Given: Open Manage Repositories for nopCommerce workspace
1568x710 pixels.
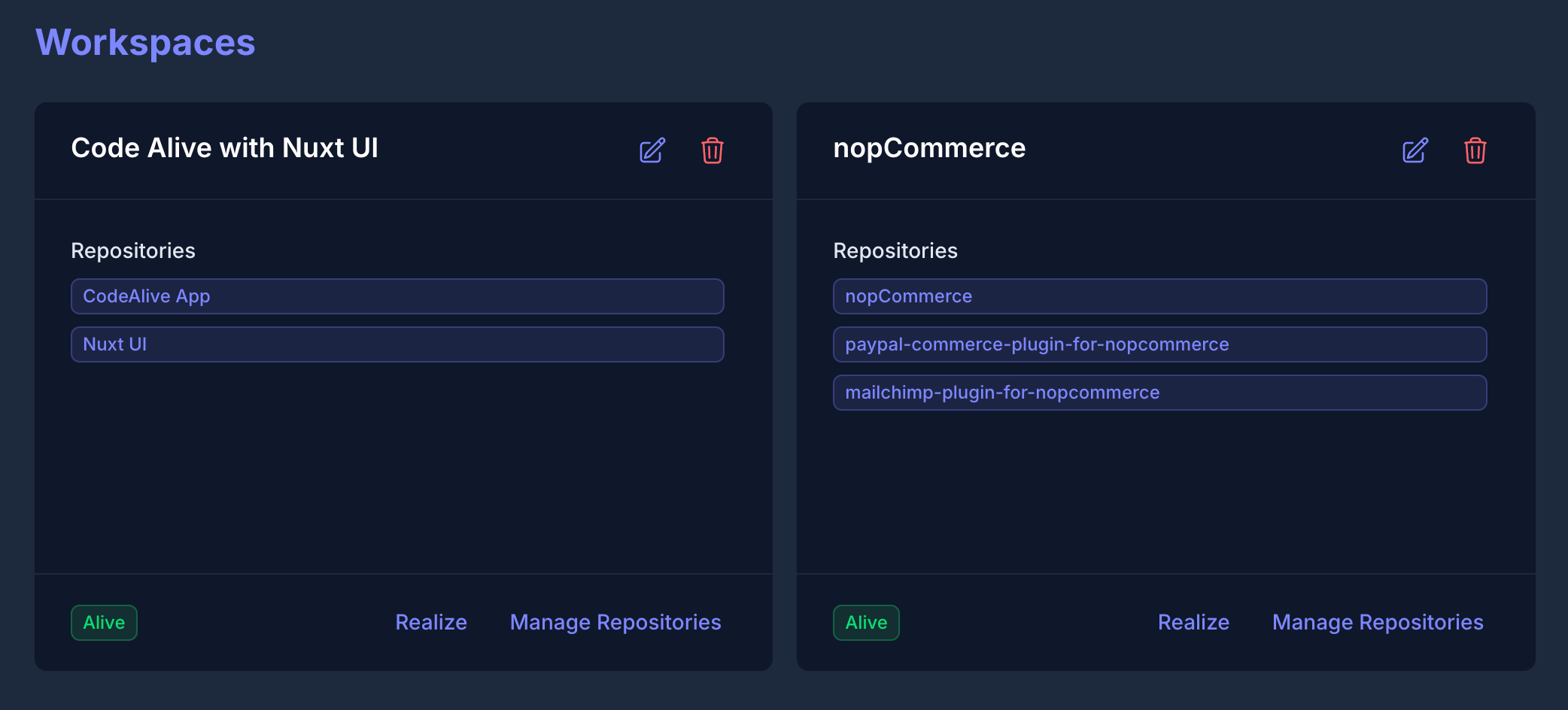Looking at the screenshot, I should coord(1378,623).
